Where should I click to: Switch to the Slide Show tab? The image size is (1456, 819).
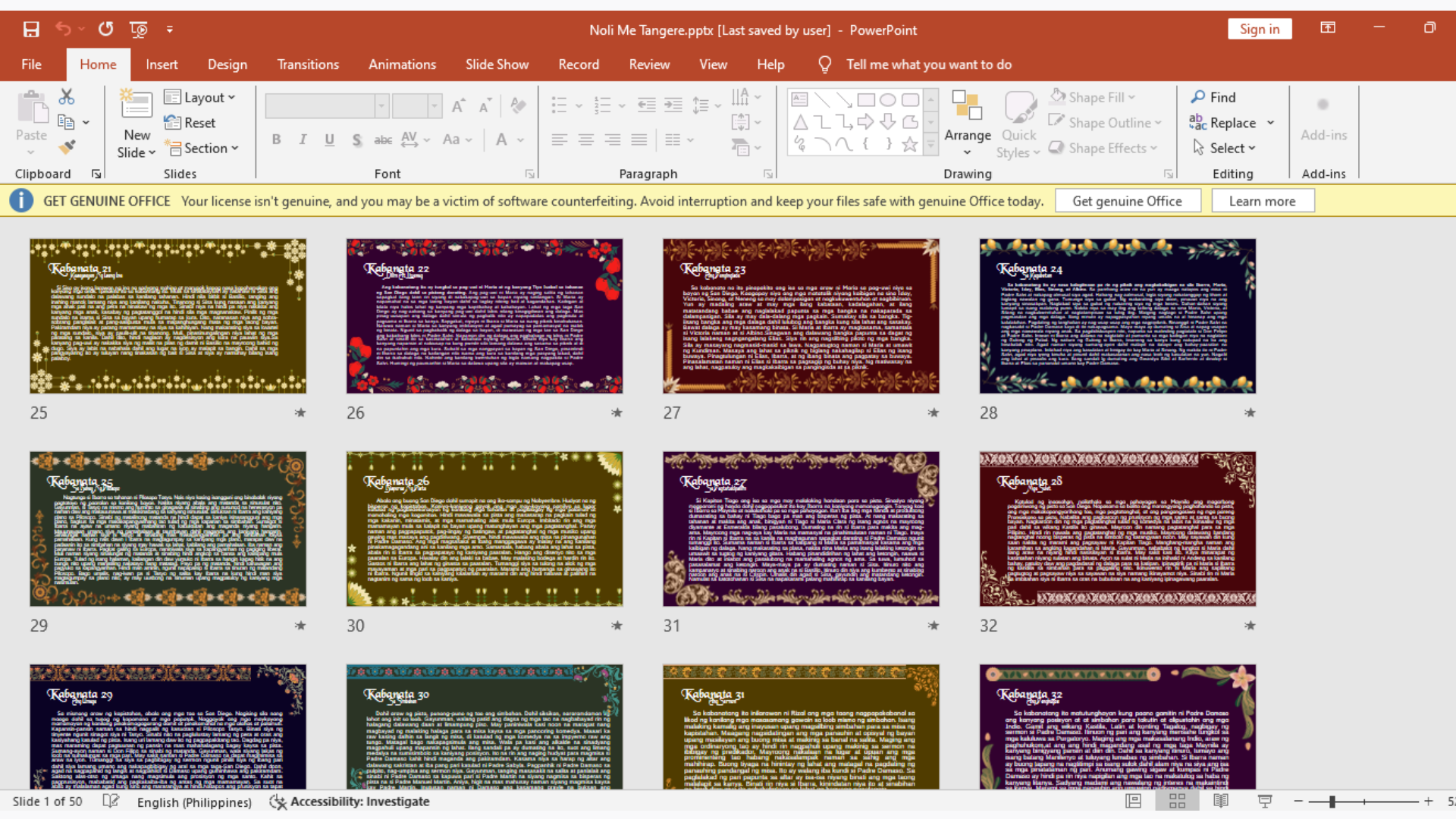click(497, 64)
